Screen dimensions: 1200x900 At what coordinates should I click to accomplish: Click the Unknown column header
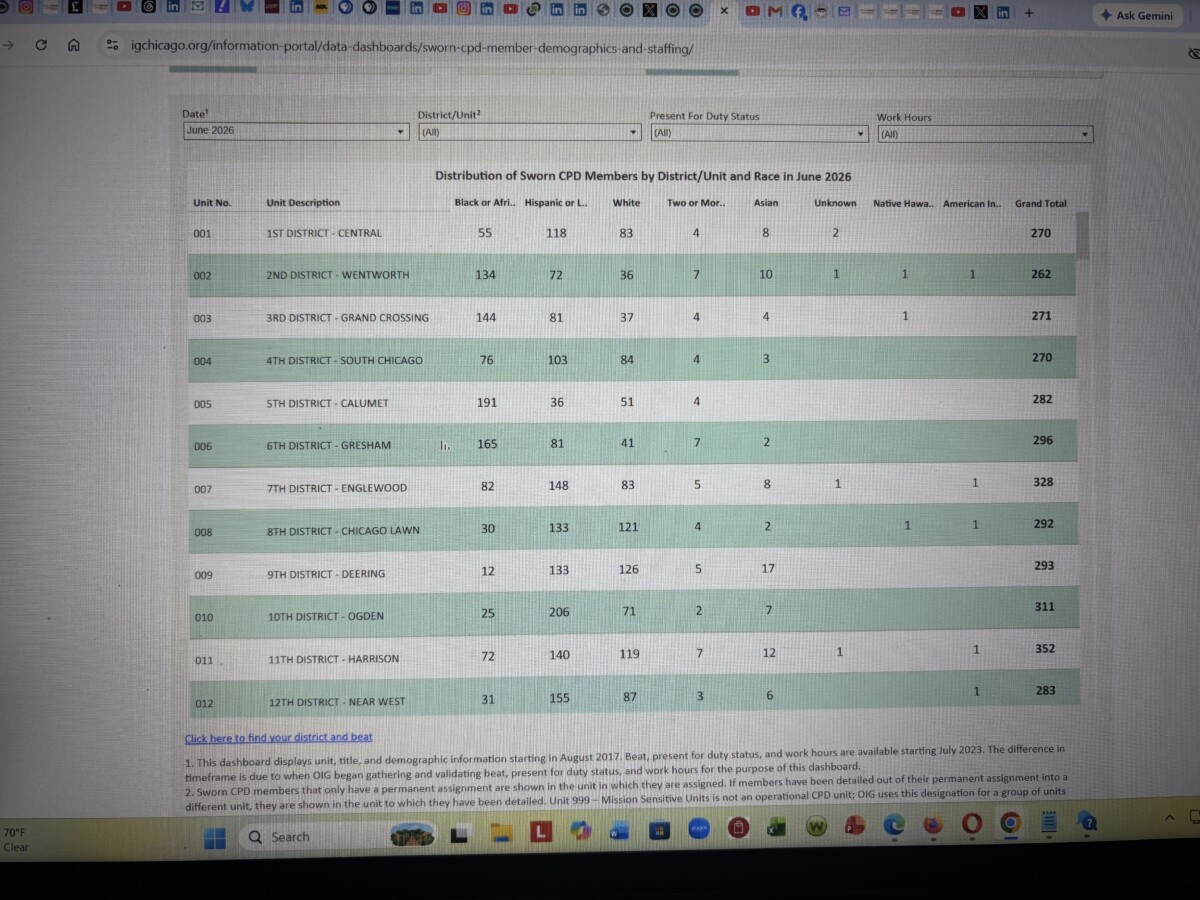tap(835, 203)
